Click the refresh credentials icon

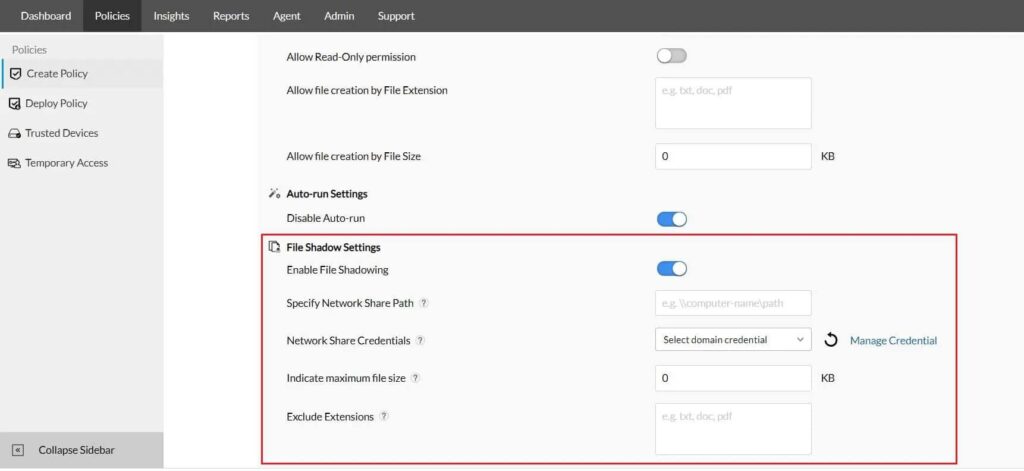coord(831,340)
